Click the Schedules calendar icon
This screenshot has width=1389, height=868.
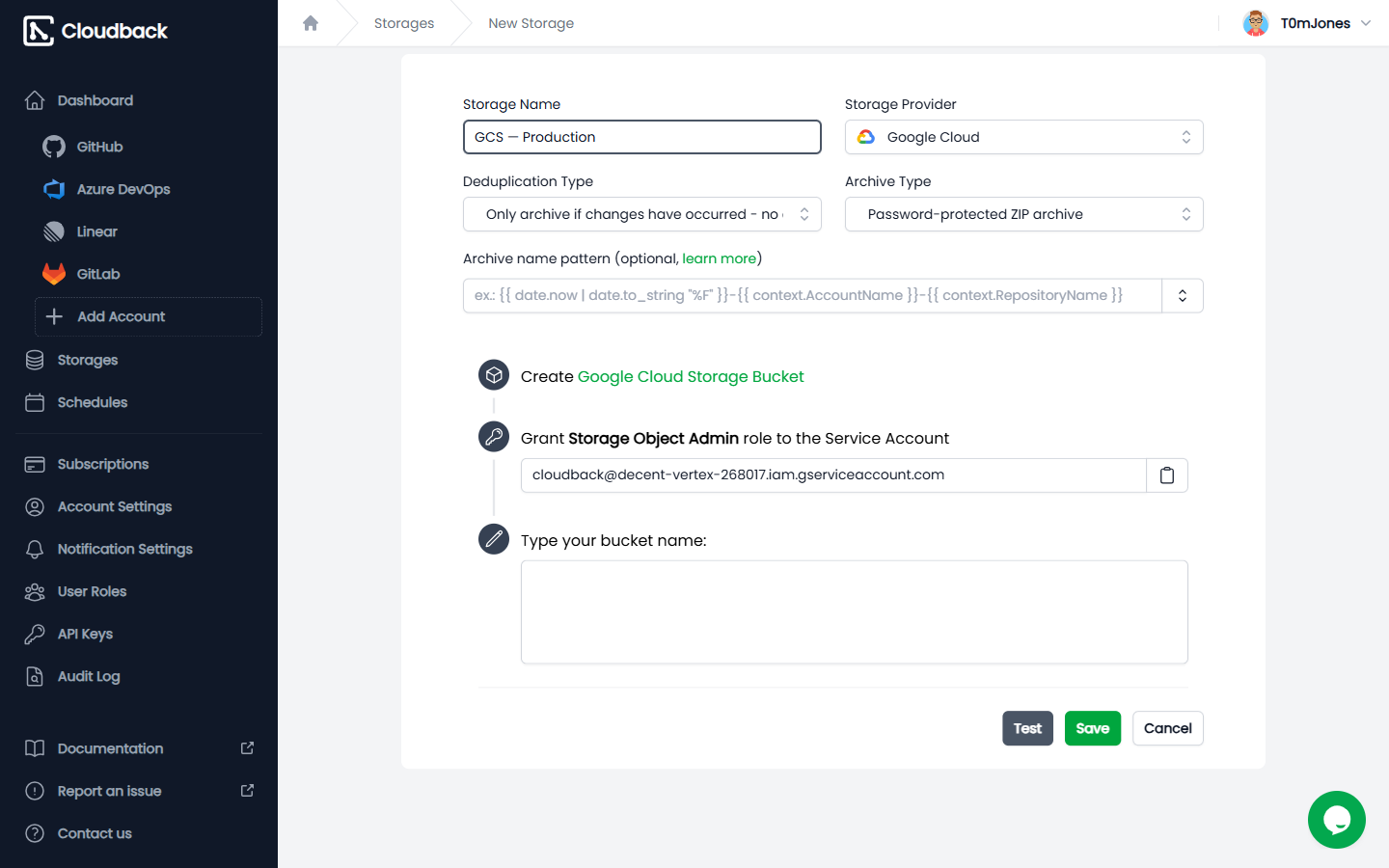35,402
